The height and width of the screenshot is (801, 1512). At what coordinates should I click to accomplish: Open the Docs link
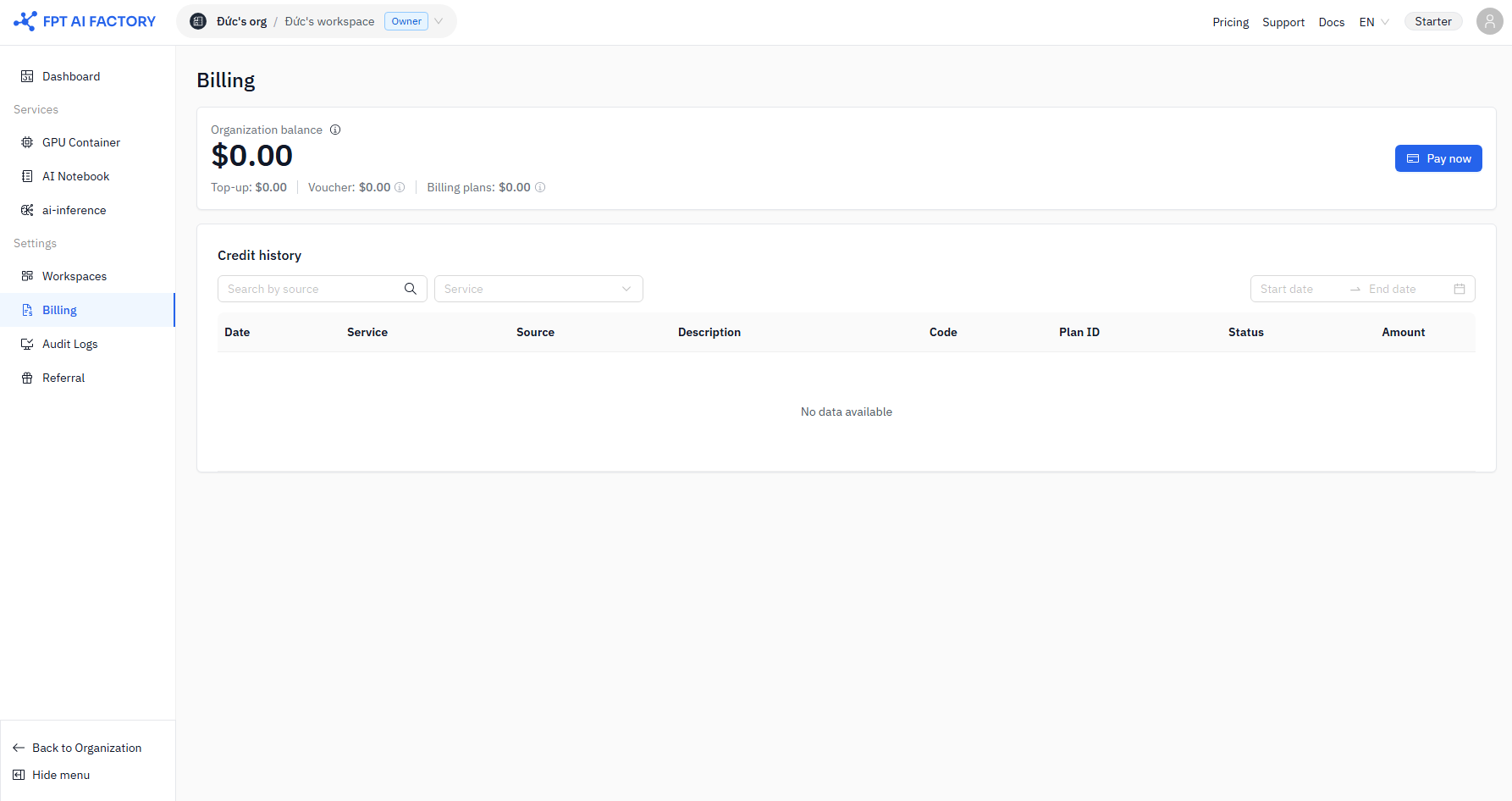pos(1332,22)
